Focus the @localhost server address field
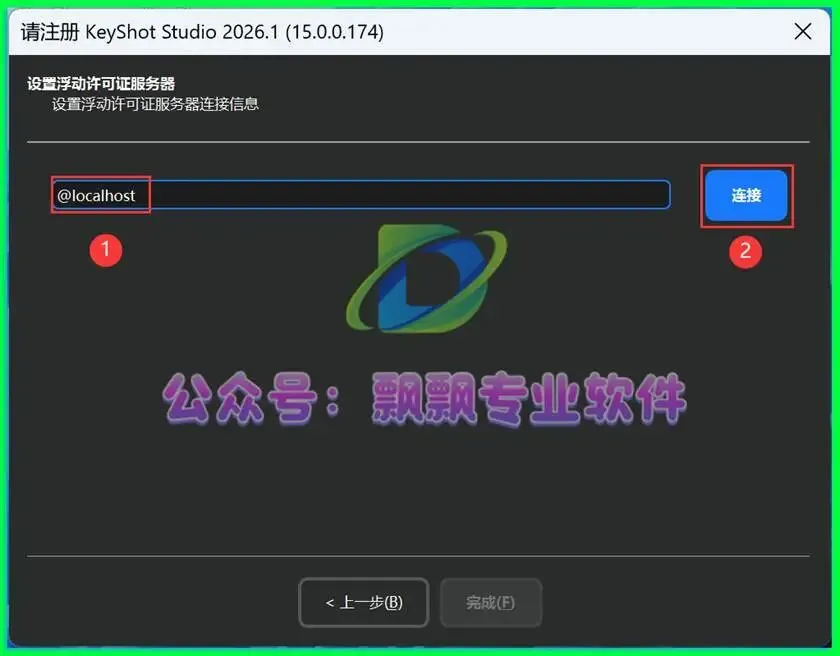 [361, 195]
